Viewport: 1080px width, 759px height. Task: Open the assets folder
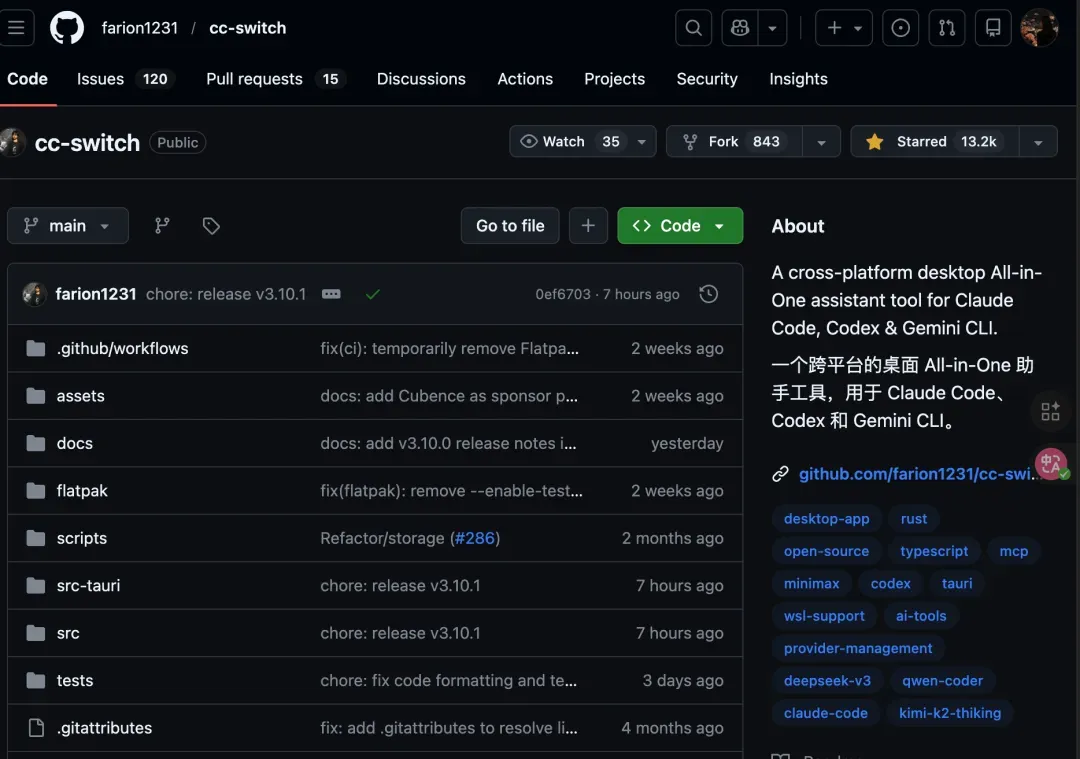point(81,396)
